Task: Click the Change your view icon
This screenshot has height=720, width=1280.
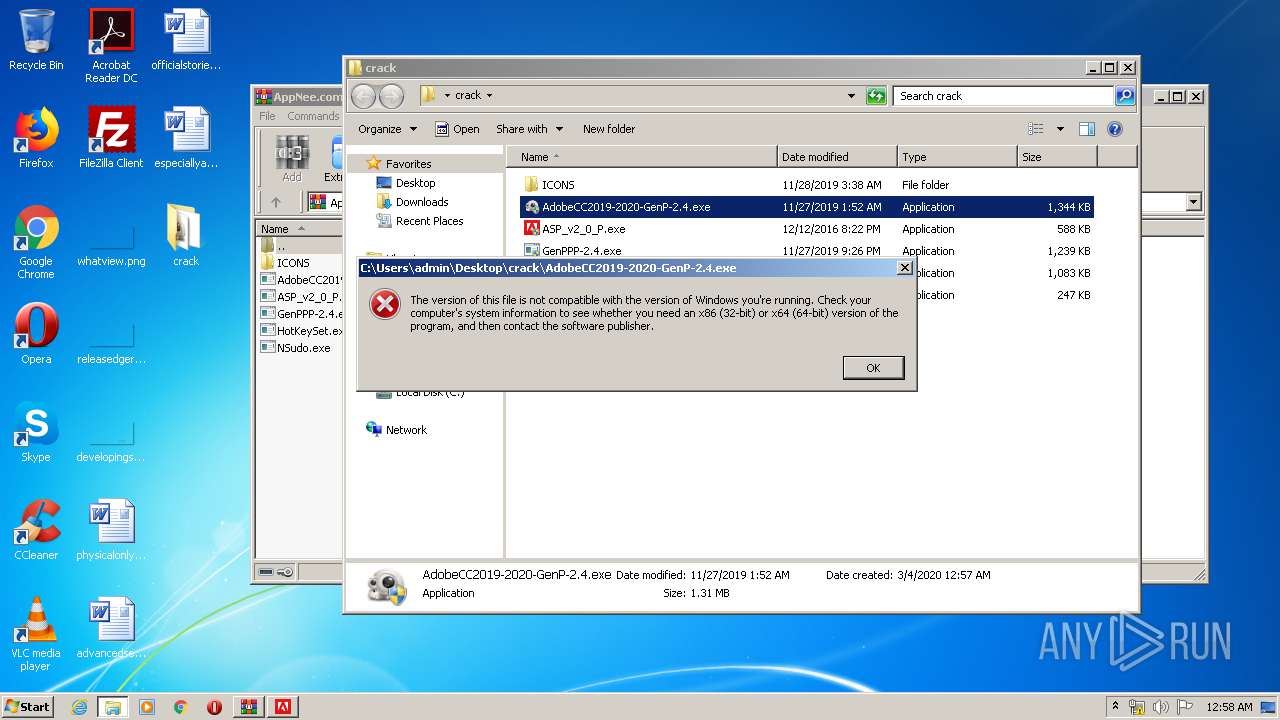Action: point(1036,129)
